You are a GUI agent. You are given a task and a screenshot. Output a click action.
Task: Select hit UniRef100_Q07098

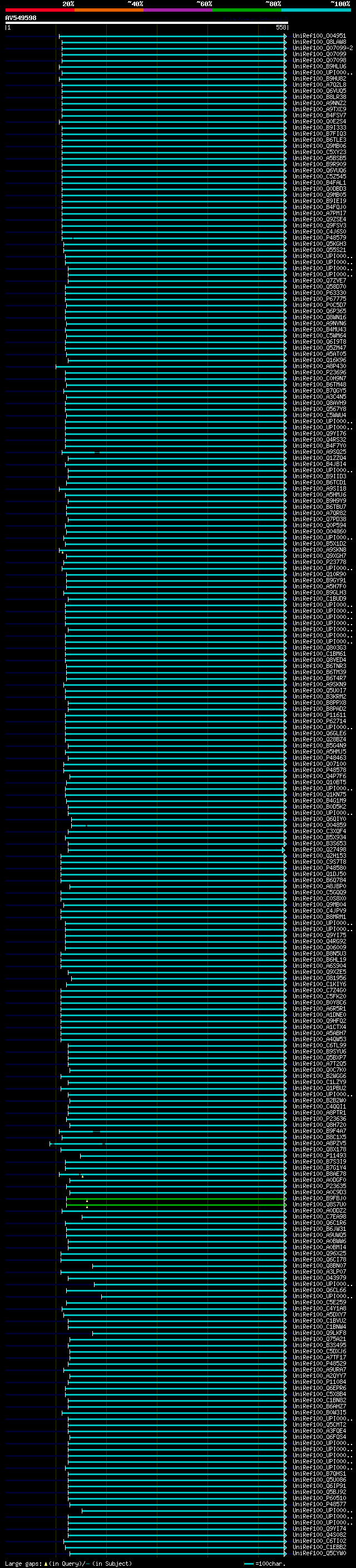pyautogui.click(x=319, y=60)
